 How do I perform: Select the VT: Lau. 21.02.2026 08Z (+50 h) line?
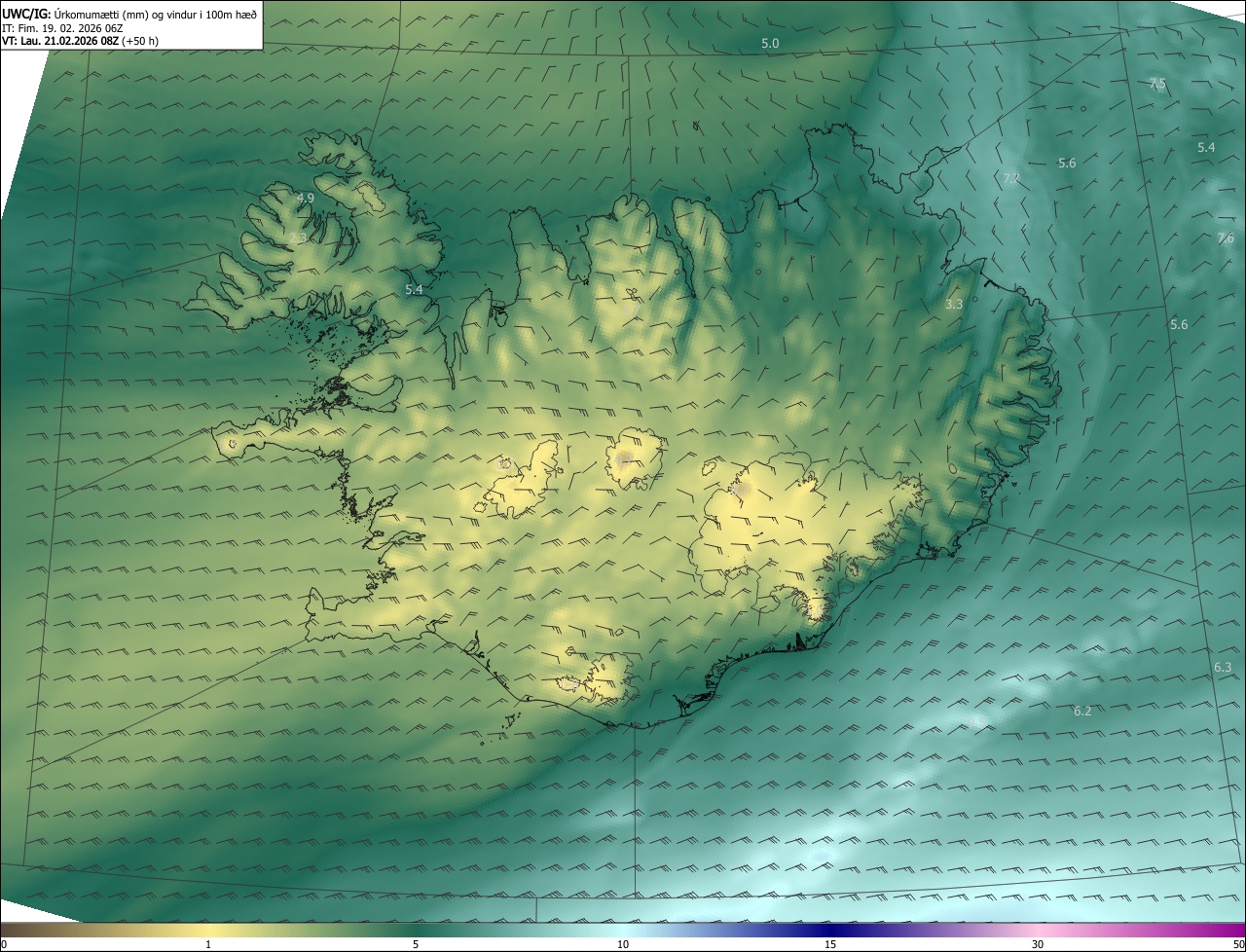[x=80, y=41]
